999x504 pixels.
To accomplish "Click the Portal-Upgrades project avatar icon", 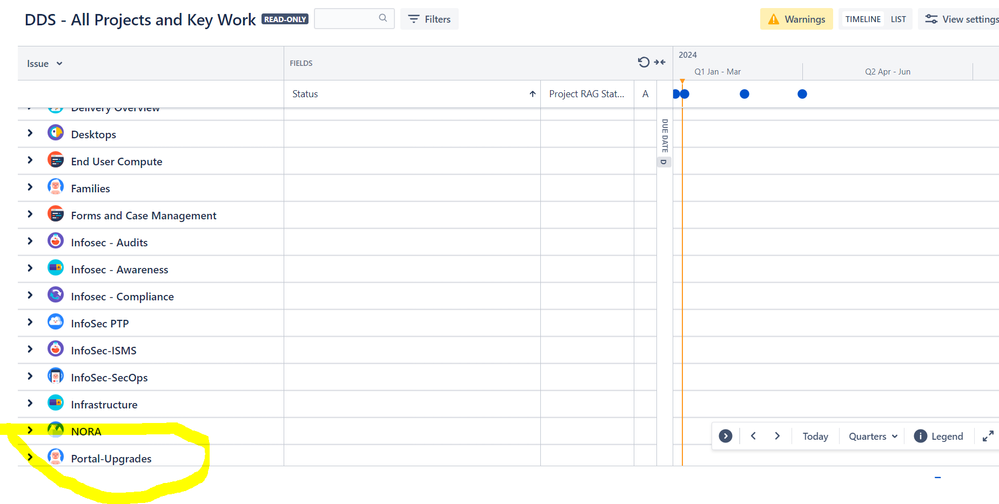I will click(55, 457).
